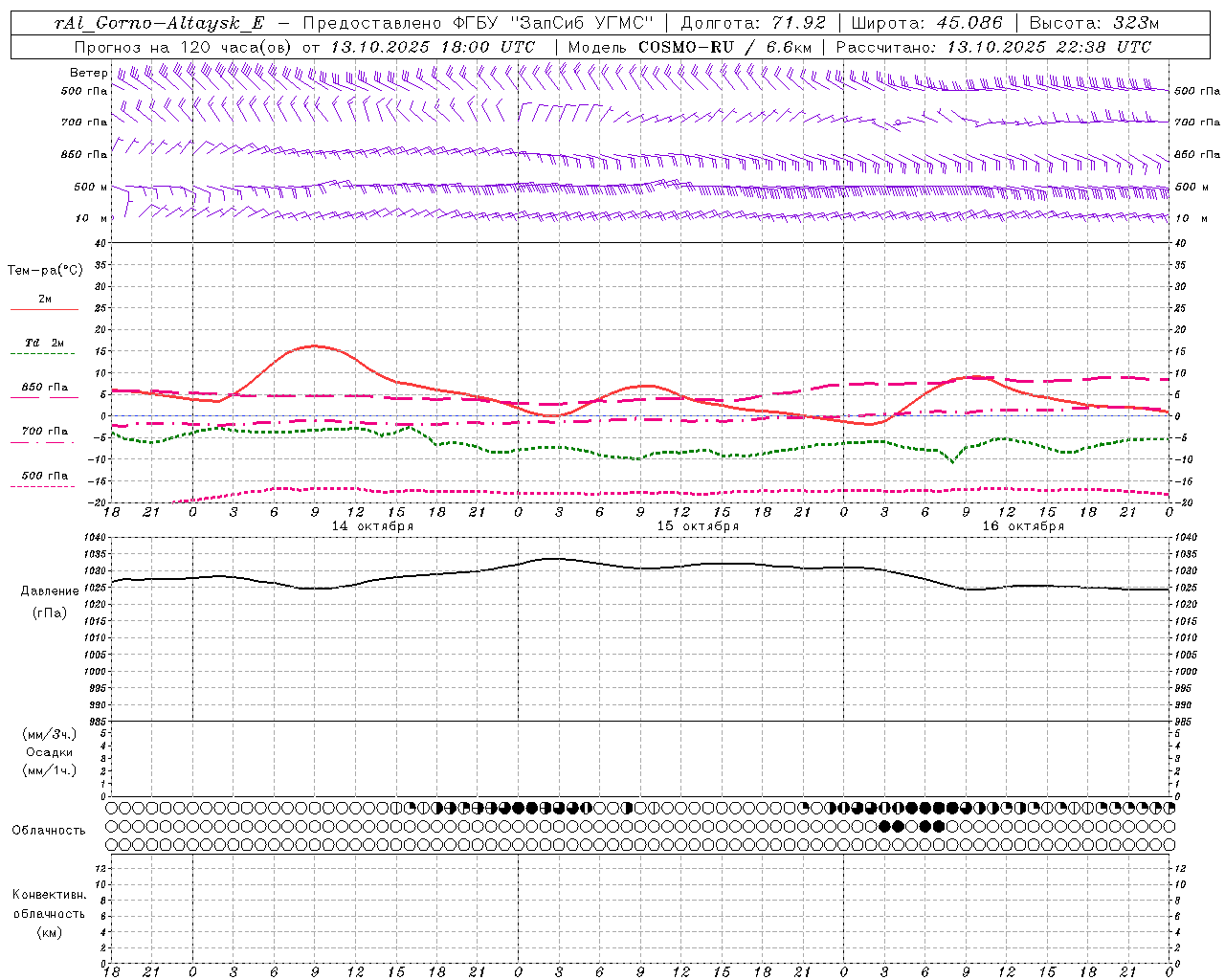
Task: Click the Td 2м dew point legend entry
Action: pyautogui.click(x=44, y=343)
